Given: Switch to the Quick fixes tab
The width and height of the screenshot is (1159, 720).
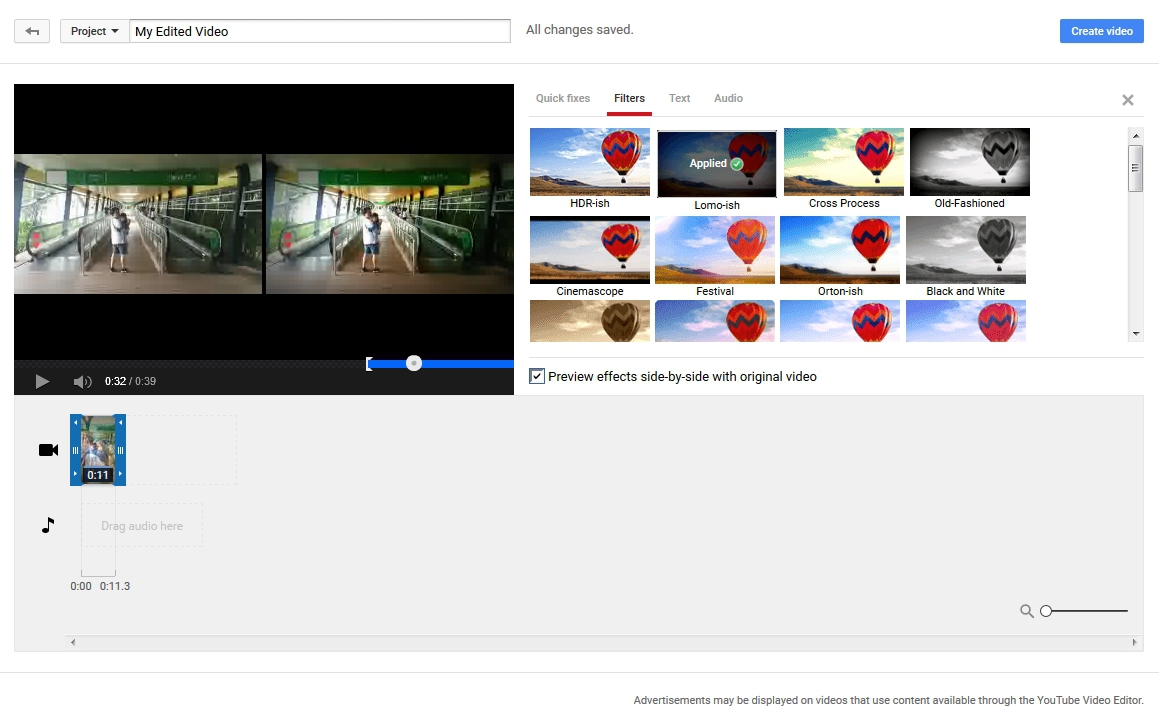Looking at the screenshot, I should coord(563,98).
